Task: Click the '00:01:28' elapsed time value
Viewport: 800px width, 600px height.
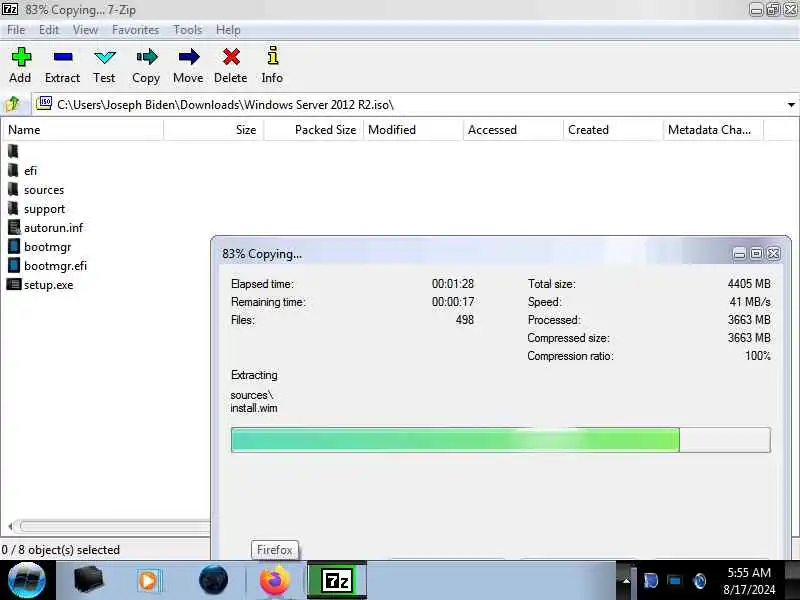Action: pyautogui.click(x=453, y=284)
